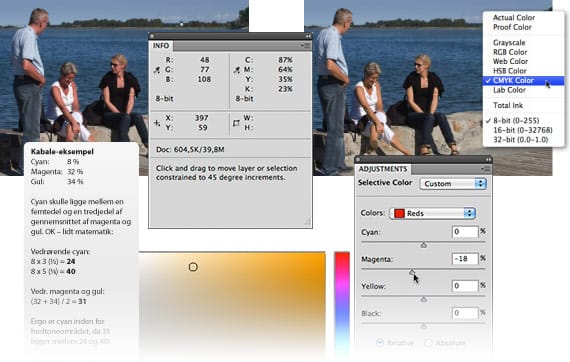Screen dimensions: 570x362
Task: Click the Magenta: 32 % text line
Action: (x=57, y=172)
